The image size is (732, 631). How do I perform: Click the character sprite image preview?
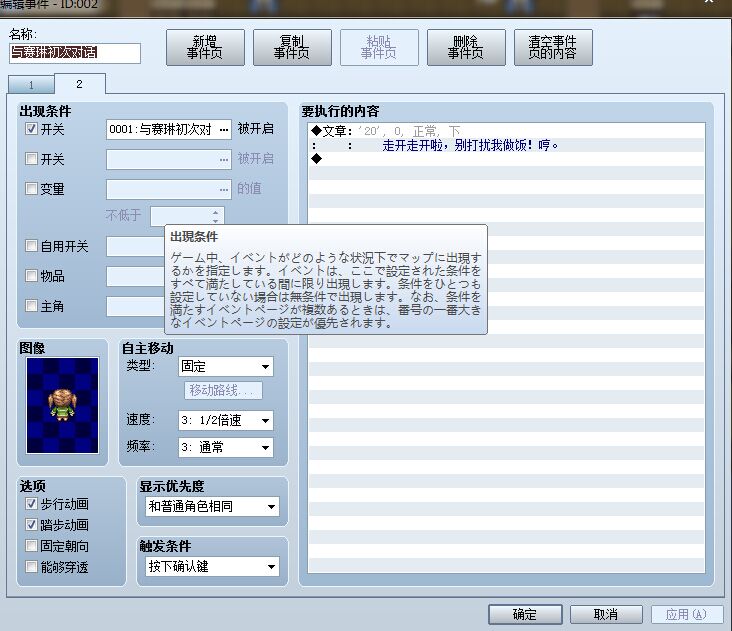[63, 406]
